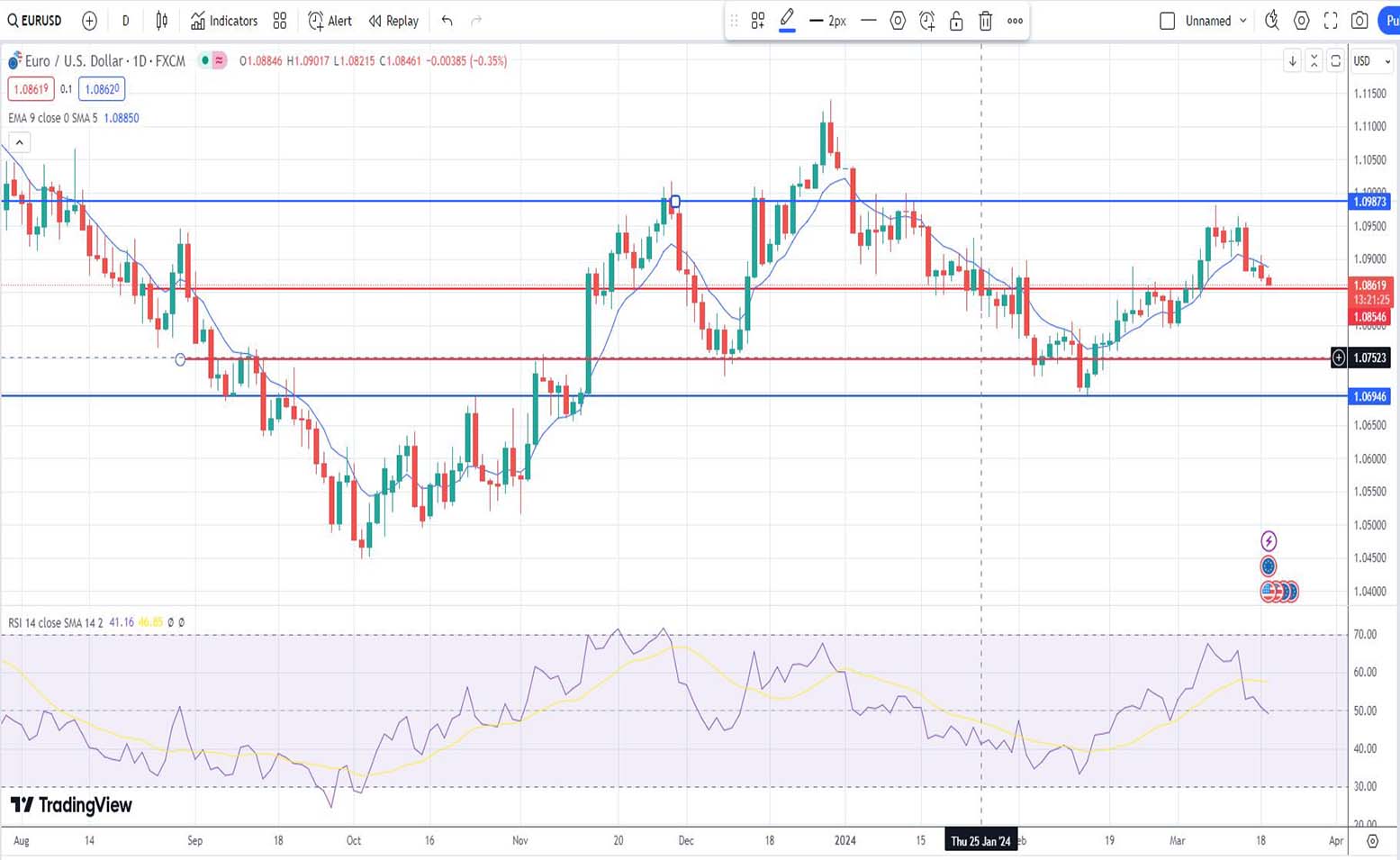The height and width of the screenshot is (860, 1400).
Task: Lock the selected horizontal line
Action: [956, 21]
